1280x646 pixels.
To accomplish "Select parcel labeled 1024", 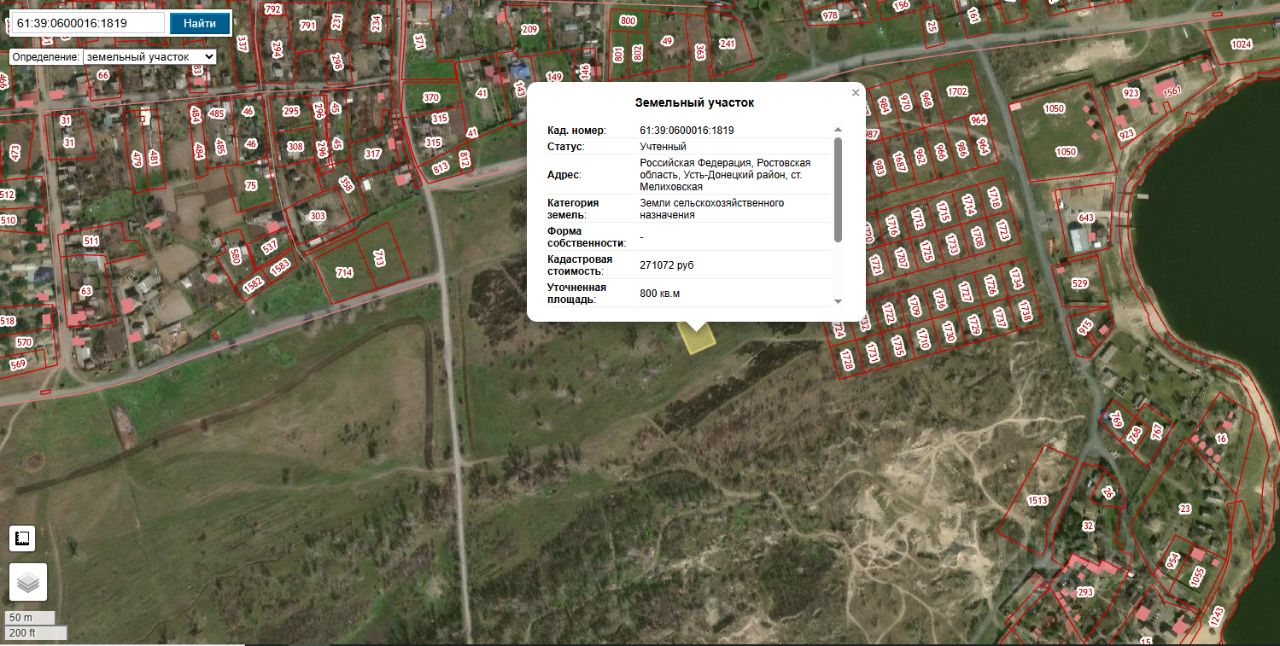I will (x=1241, y=44).
